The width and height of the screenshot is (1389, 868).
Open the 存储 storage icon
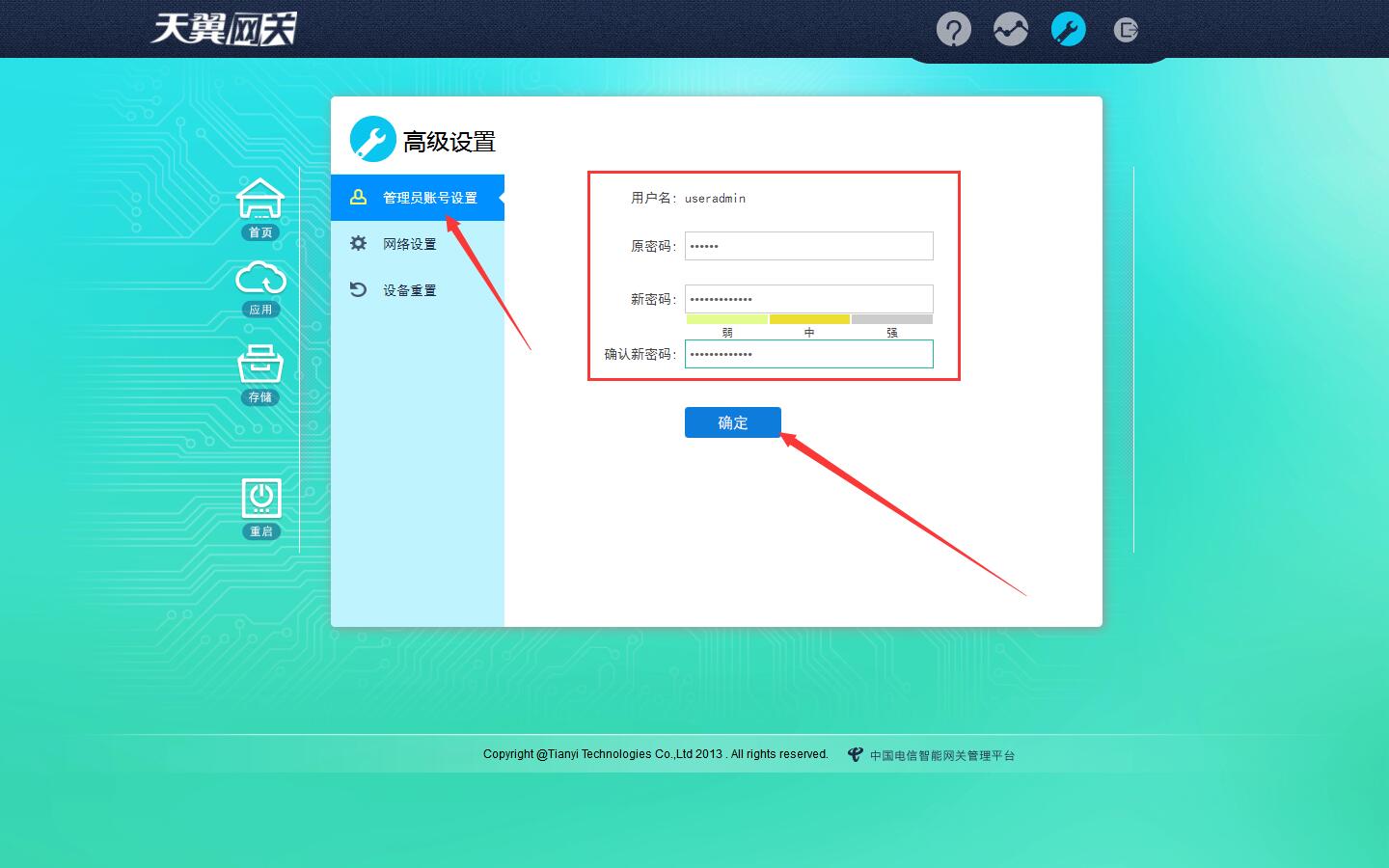(260, 374)
